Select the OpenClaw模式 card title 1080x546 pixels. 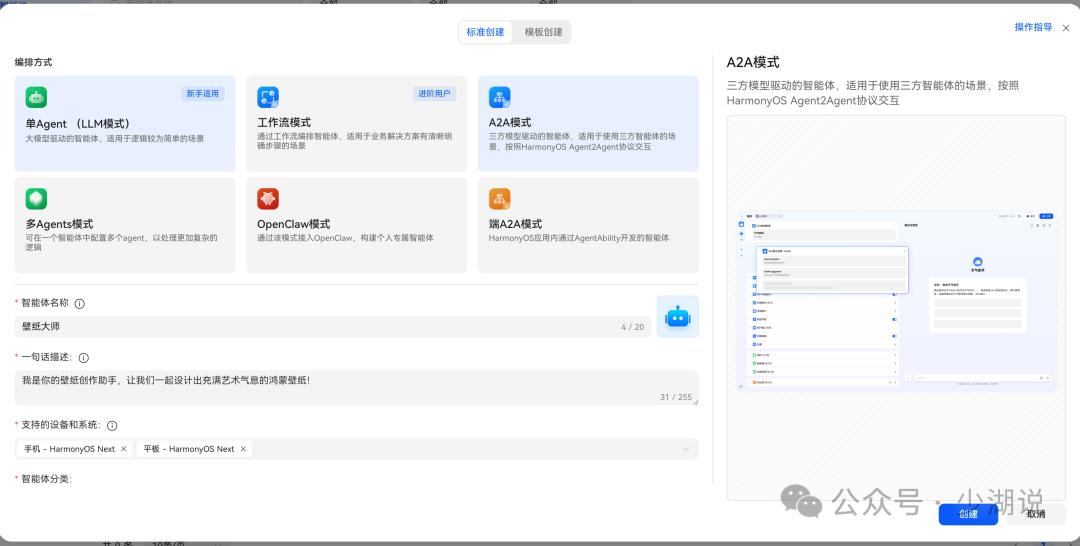[293, 224]
